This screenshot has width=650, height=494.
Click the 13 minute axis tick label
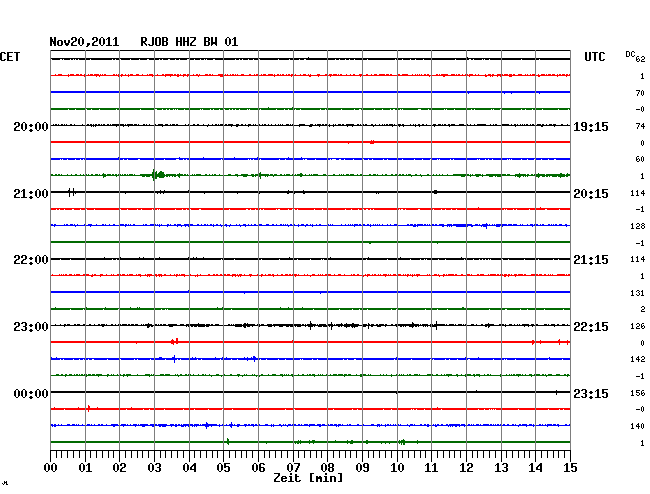click(501, 467)
